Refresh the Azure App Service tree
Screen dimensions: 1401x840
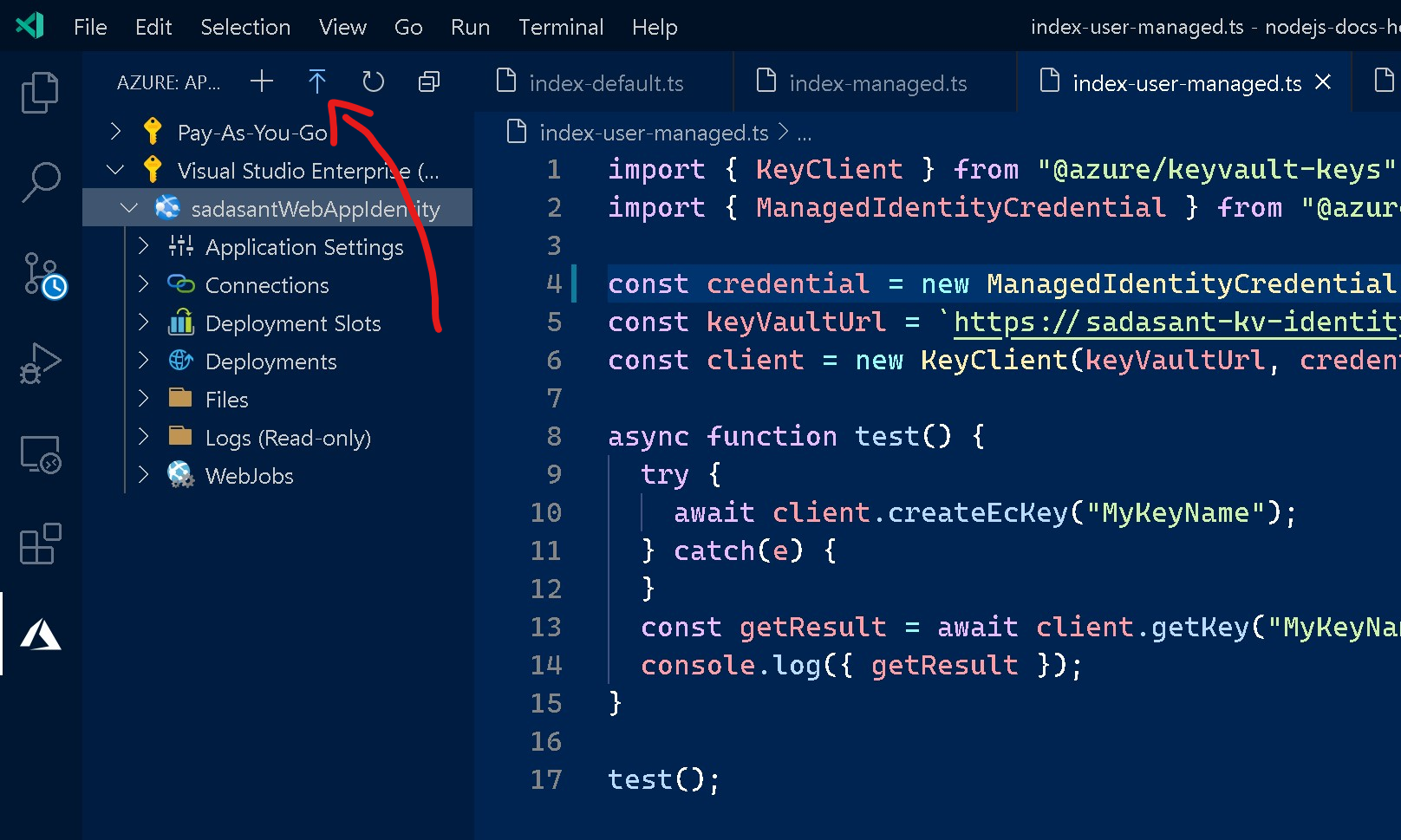point(373,81)
